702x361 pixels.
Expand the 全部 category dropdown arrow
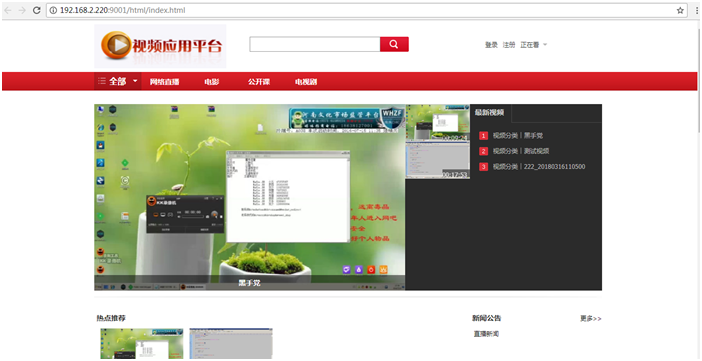[x=135, y=82]
